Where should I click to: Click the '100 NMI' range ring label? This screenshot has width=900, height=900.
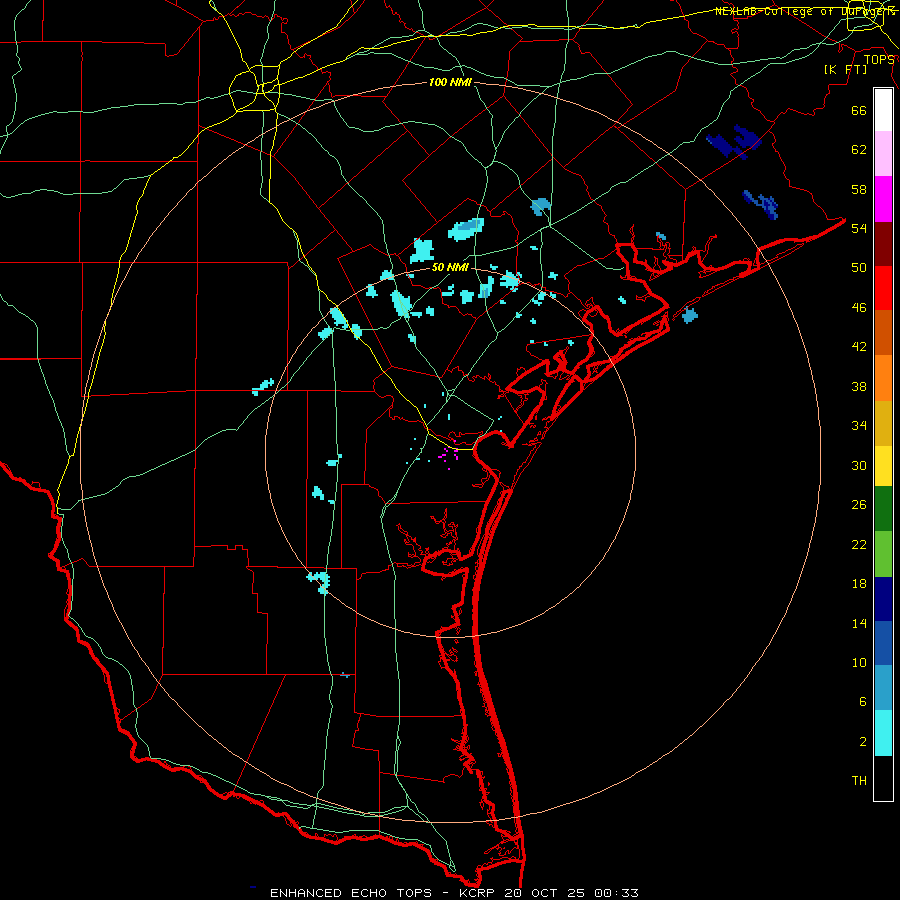click(450, 83)
